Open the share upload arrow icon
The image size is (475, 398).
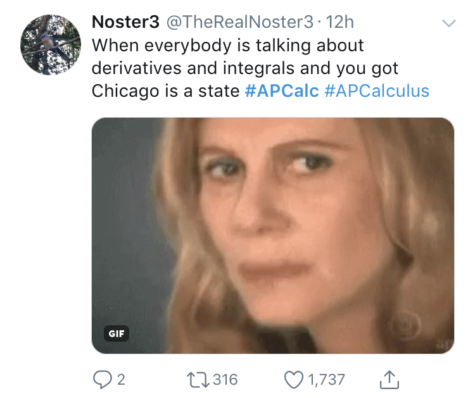[389, 380]
